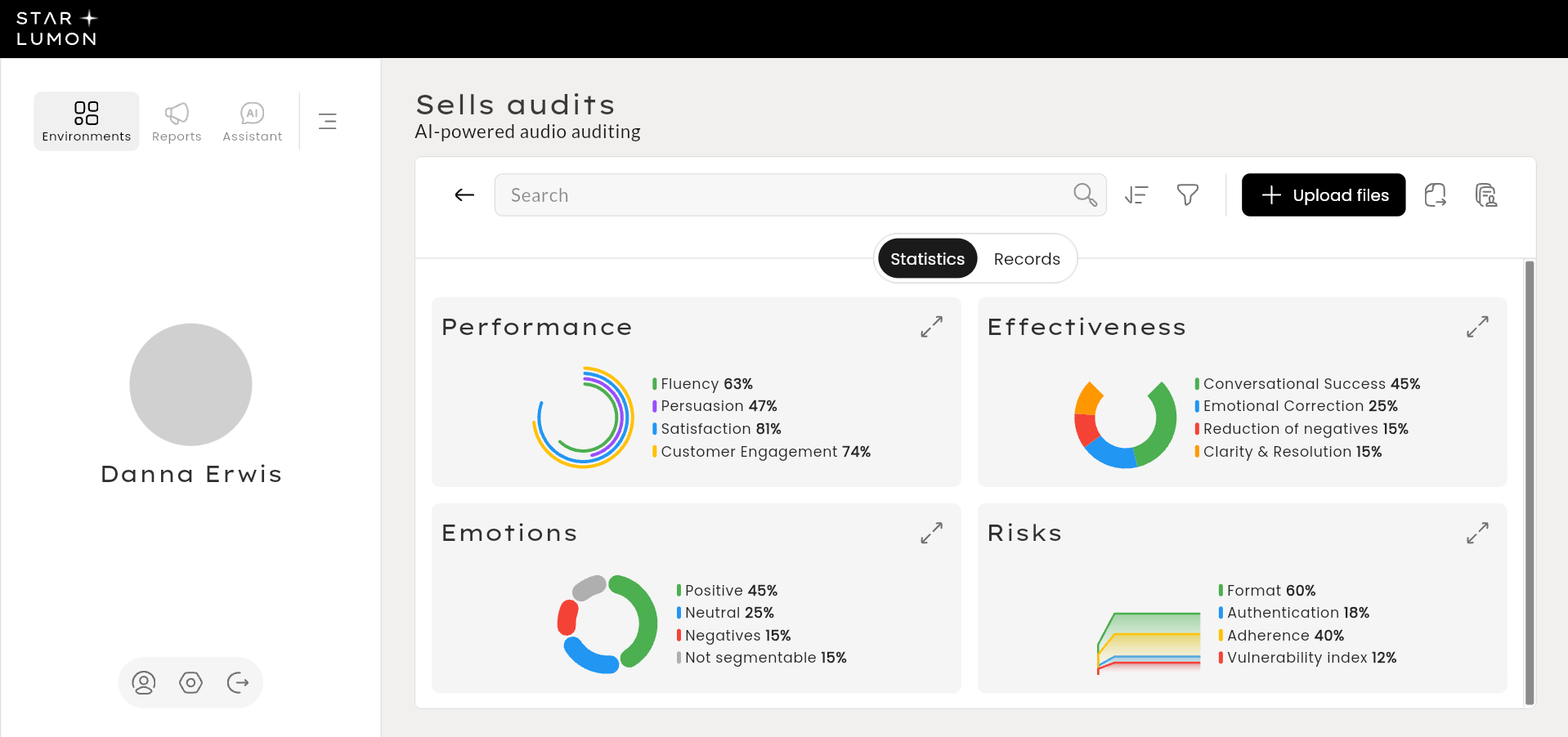The width and height of the screenshot is (1568, 737).
Task: Click the Upload files button
Action: [x=1324, y=194]
